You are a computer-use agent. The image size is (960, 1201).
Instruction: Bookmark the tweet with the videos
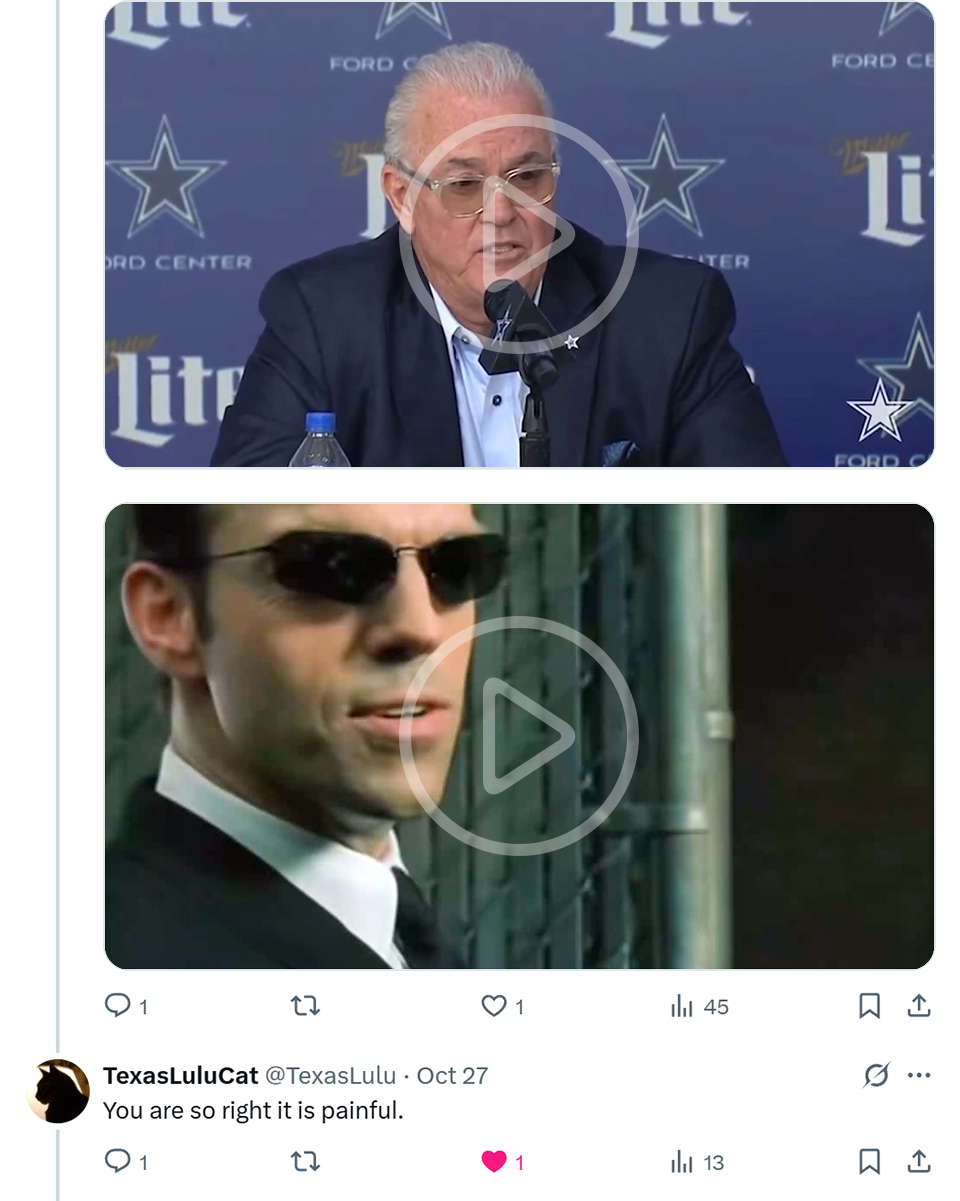click(870, 1006)
